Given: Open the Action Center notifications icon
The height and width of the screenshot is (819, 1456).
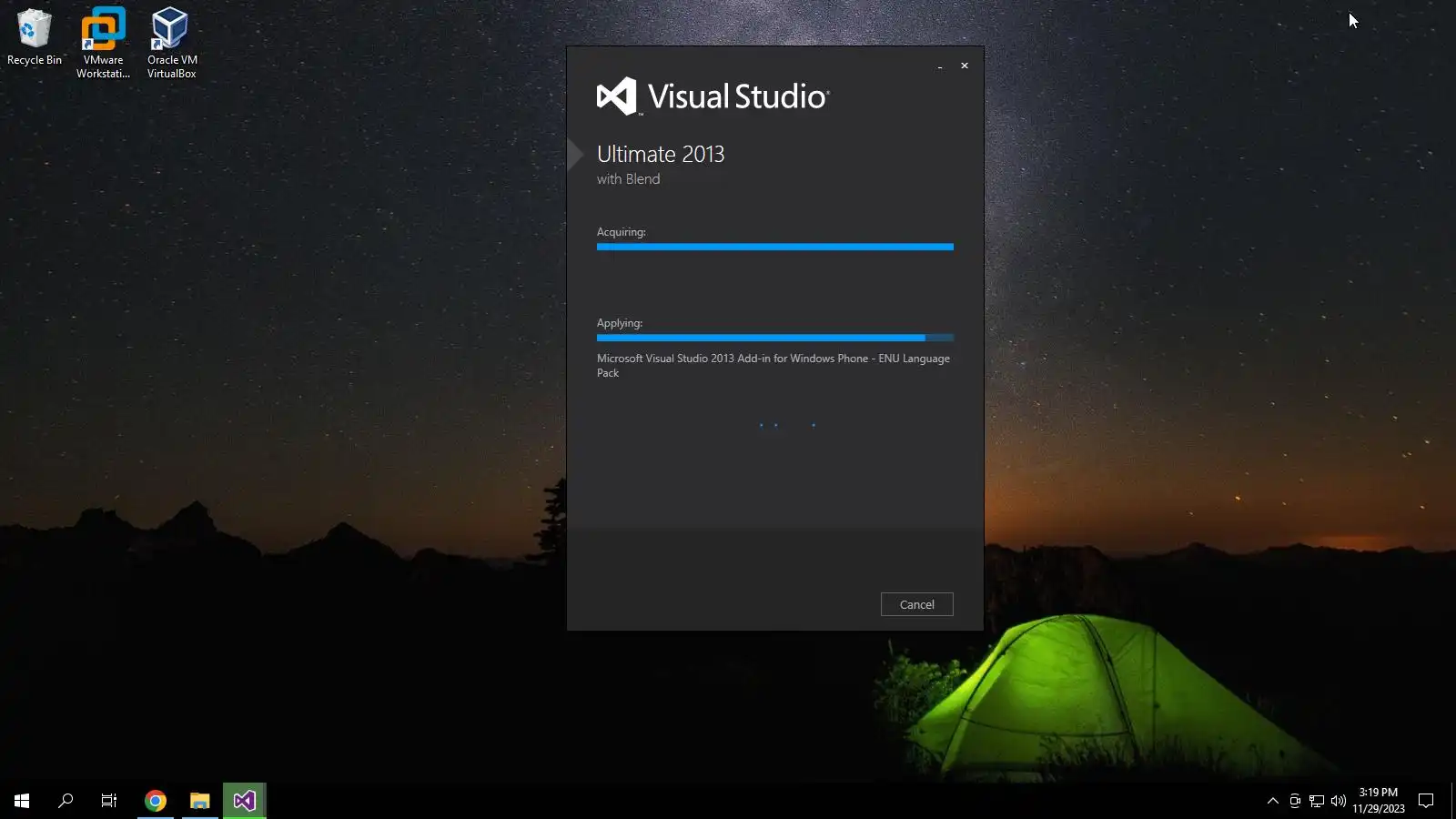Looking at the screenshot, I should coord(1426,801).
